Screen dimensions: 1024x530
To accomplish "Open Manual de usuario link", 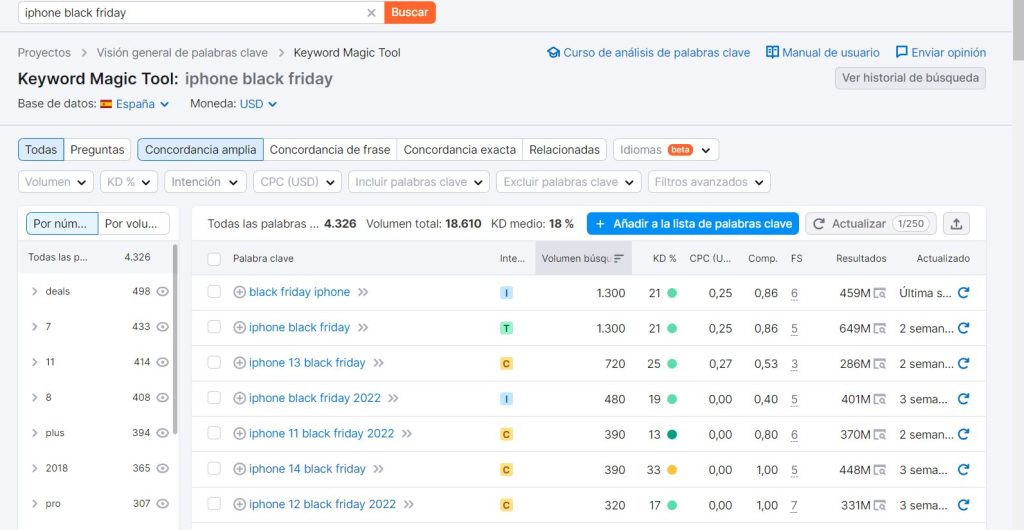I will [x=823, y=52].
